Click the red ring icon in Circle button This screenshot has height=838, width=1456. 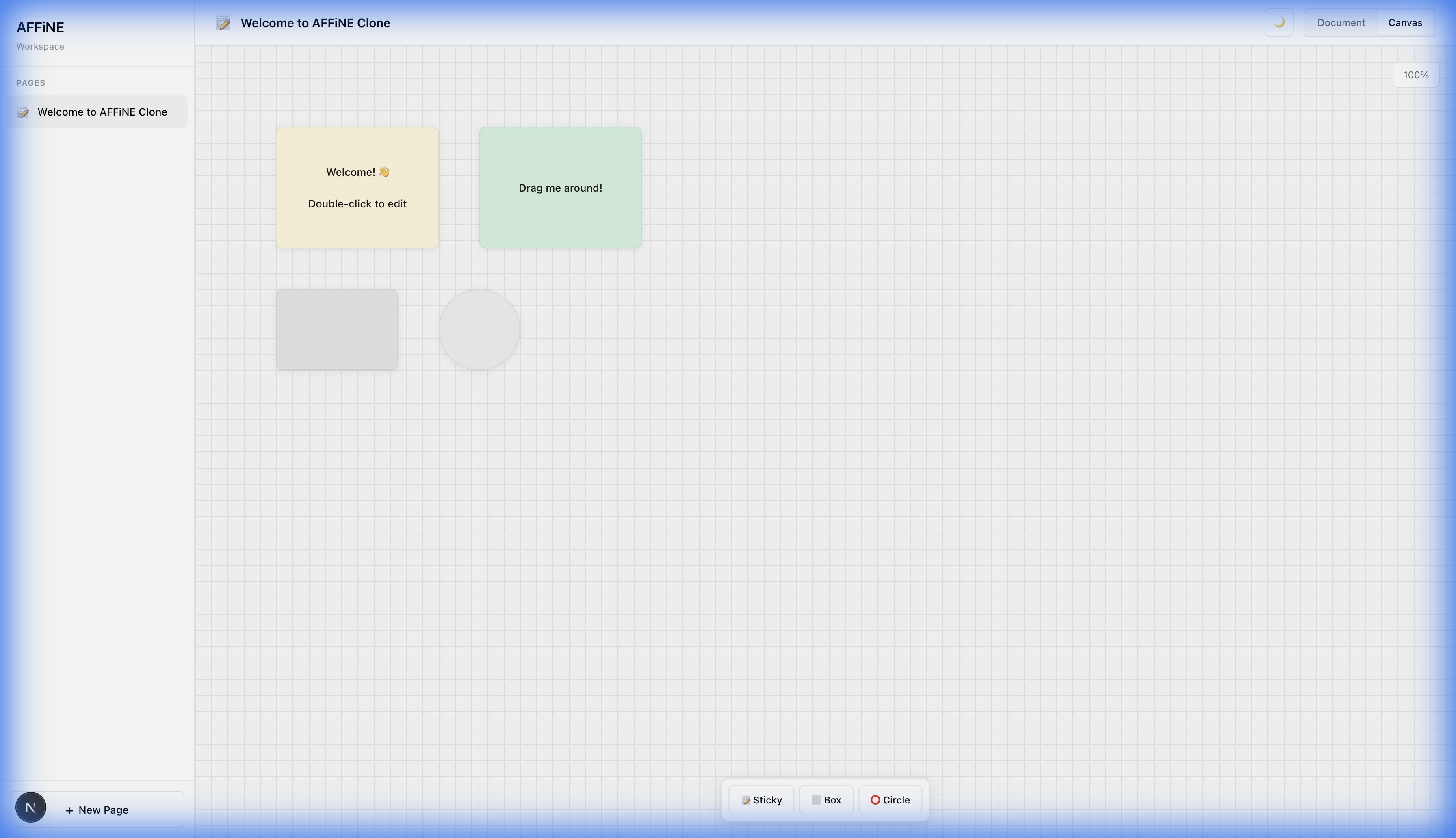[x=875, y=800]
